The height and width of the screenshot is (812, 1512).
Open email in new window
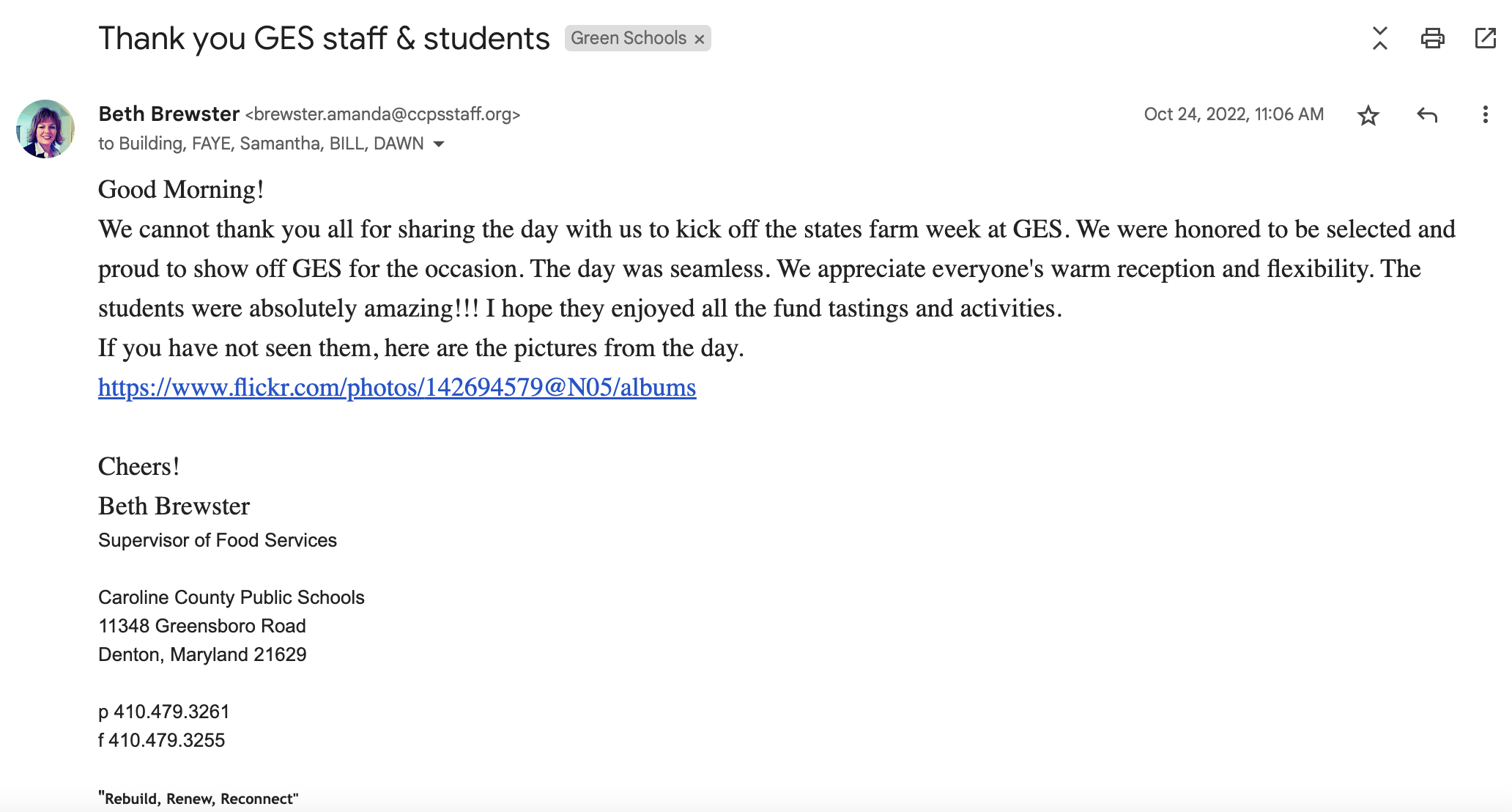(x=1485, y=38)
